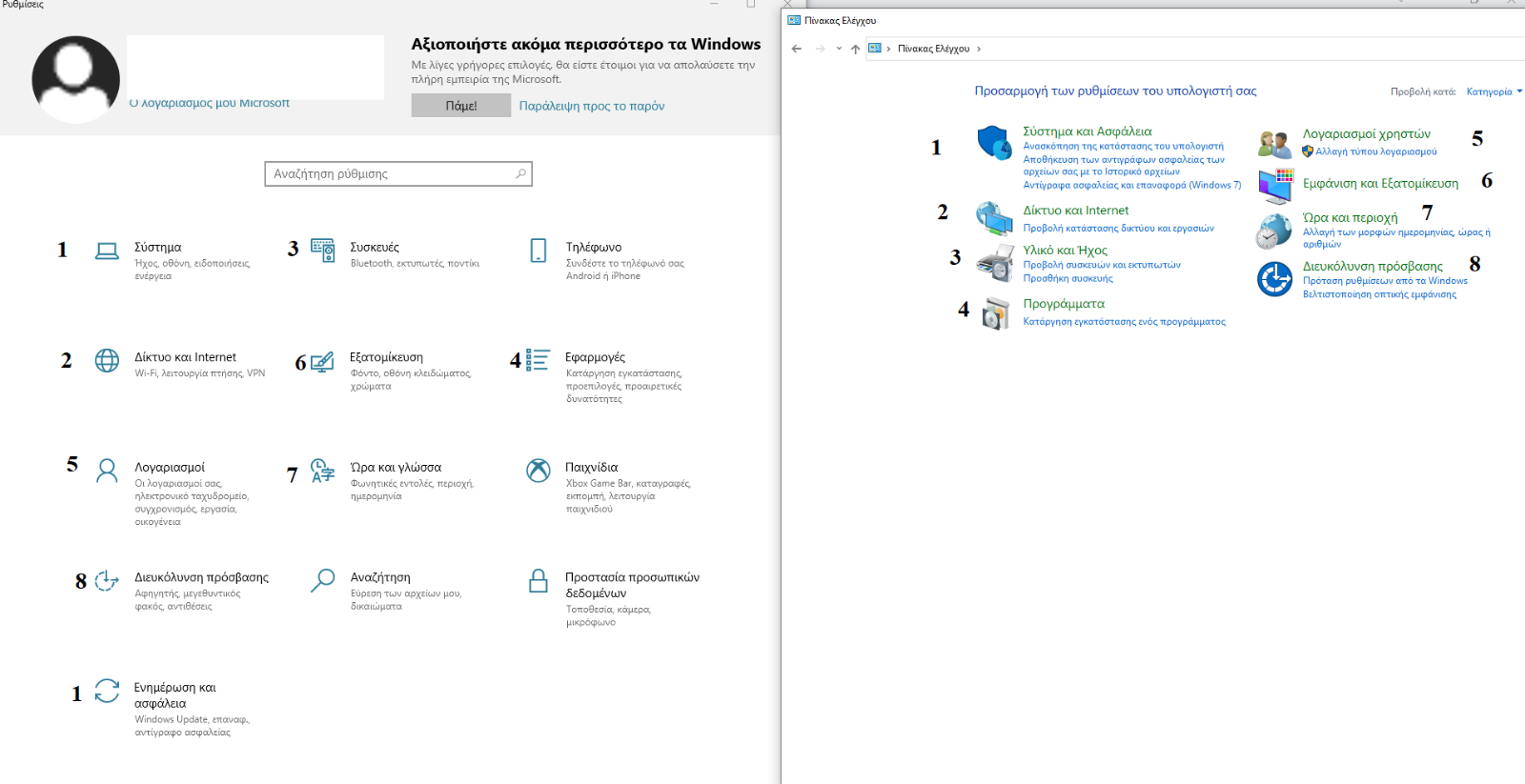Image resolution: width=1525 pixels, height=784 pixels.
Task: Open Προβολή συσκευών και εκτυπωτών link
Action: pyautogui.click(x=1102, y=265)
